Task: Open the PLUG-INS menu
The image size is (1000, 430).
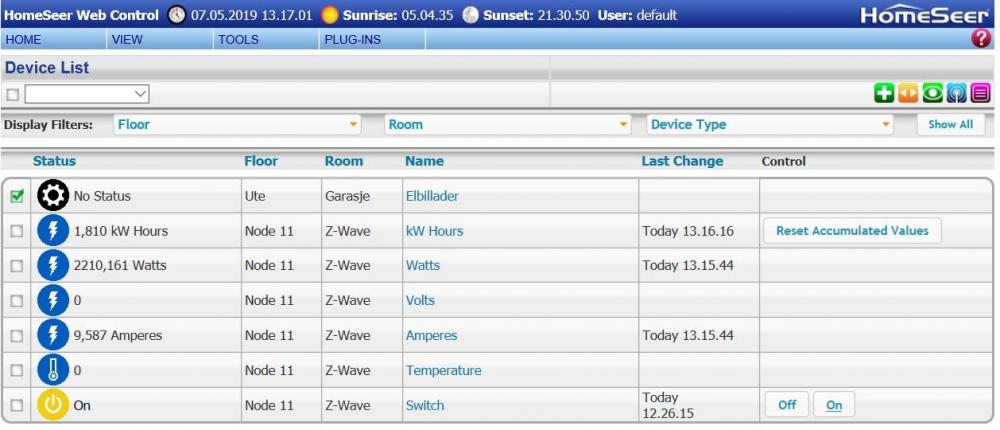Action: pyautogui.click(x=352, y=40)
